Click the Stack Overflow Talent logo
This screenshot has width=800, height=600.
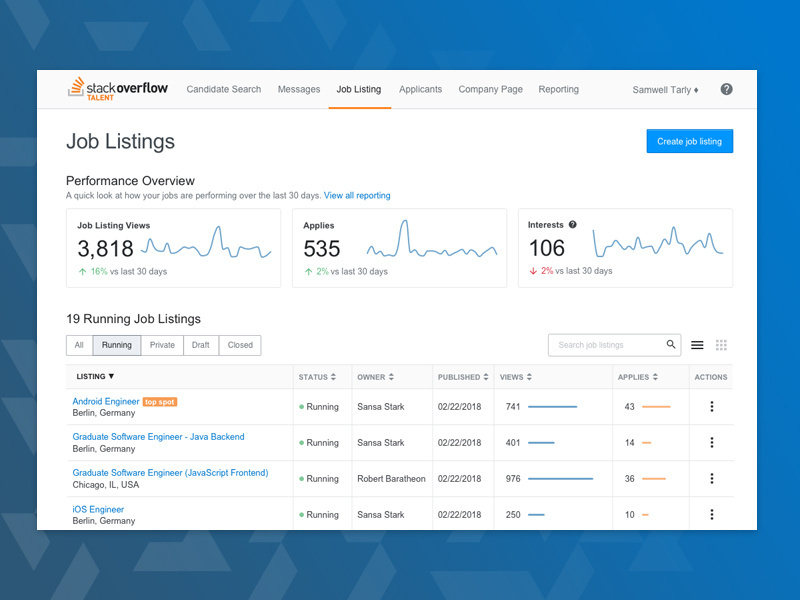point(120,89)
